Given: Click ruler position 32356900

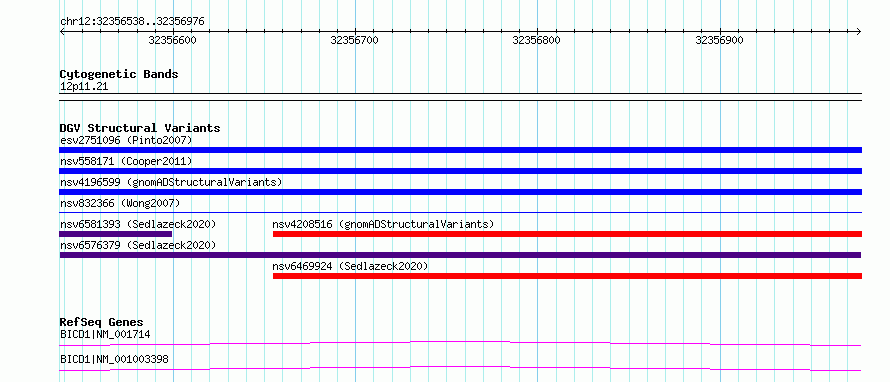Looking at the screenshot, I should point(719,40).
